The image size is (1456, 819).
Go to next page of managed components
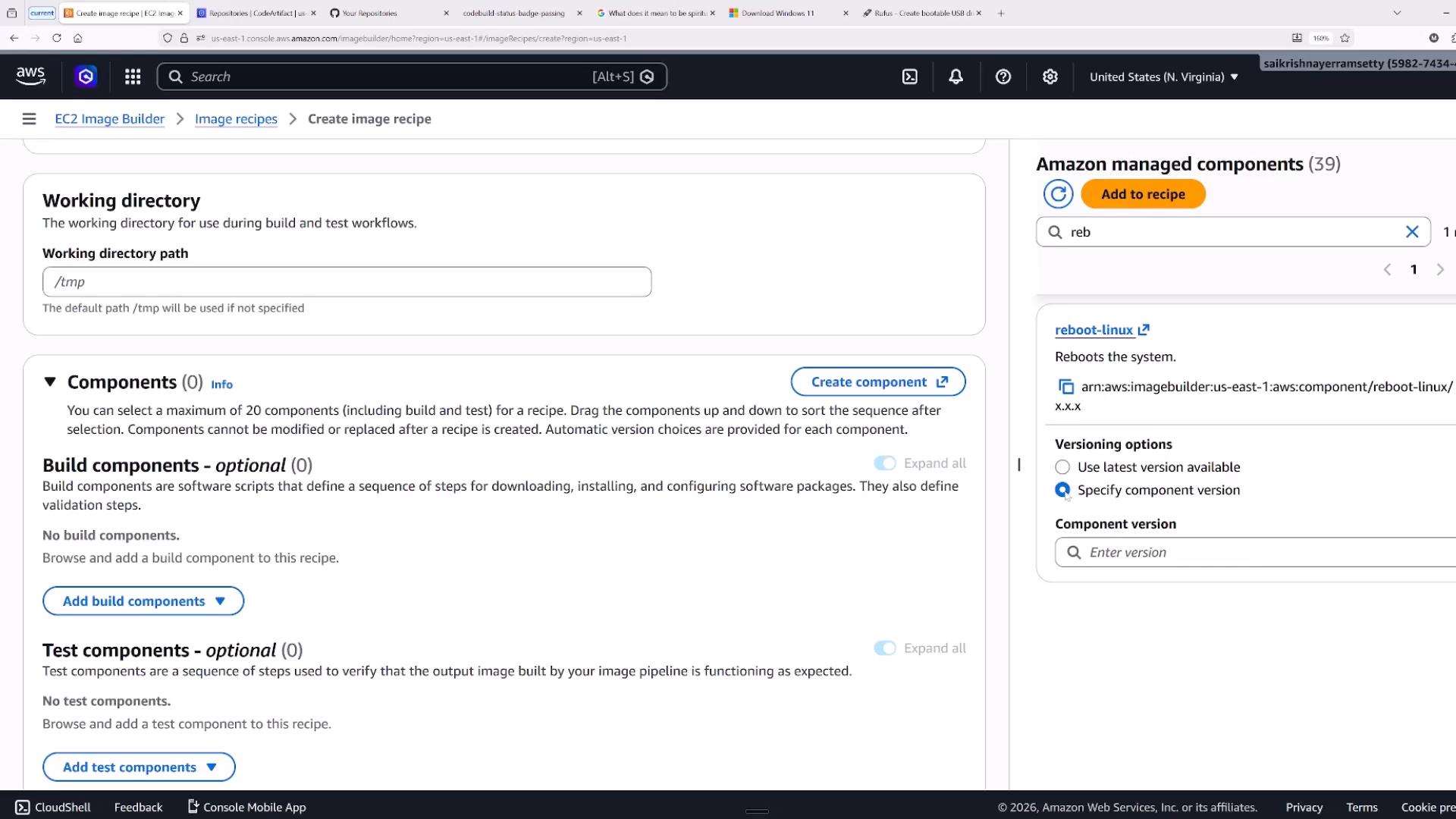pyautogui.click(x=1439, y=269)
